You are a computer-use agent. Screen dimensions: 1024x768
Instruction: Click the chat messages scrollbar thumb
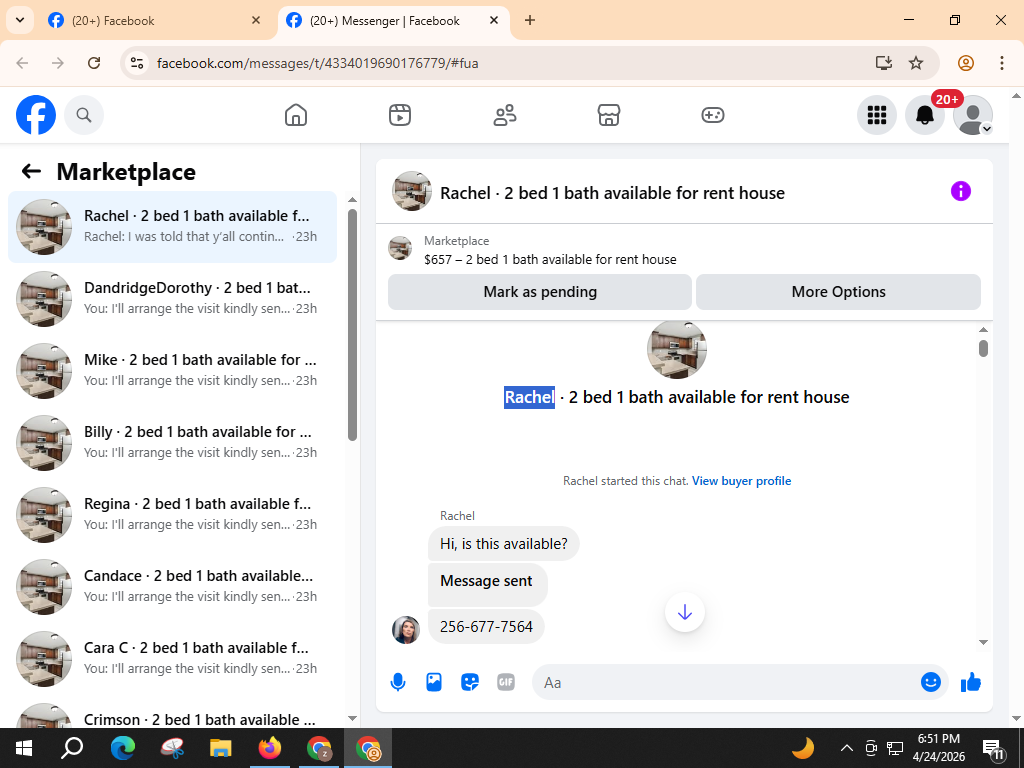click(984, 348)
